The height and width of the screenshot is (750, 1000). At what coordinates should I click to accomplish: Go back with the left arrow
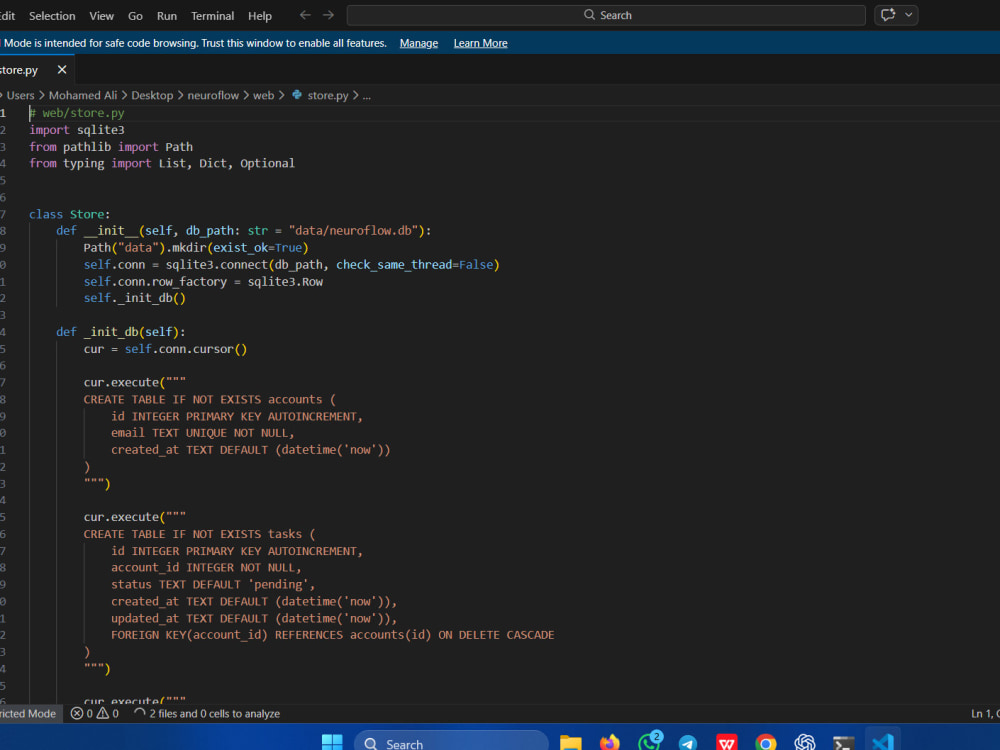coord(305,15)
